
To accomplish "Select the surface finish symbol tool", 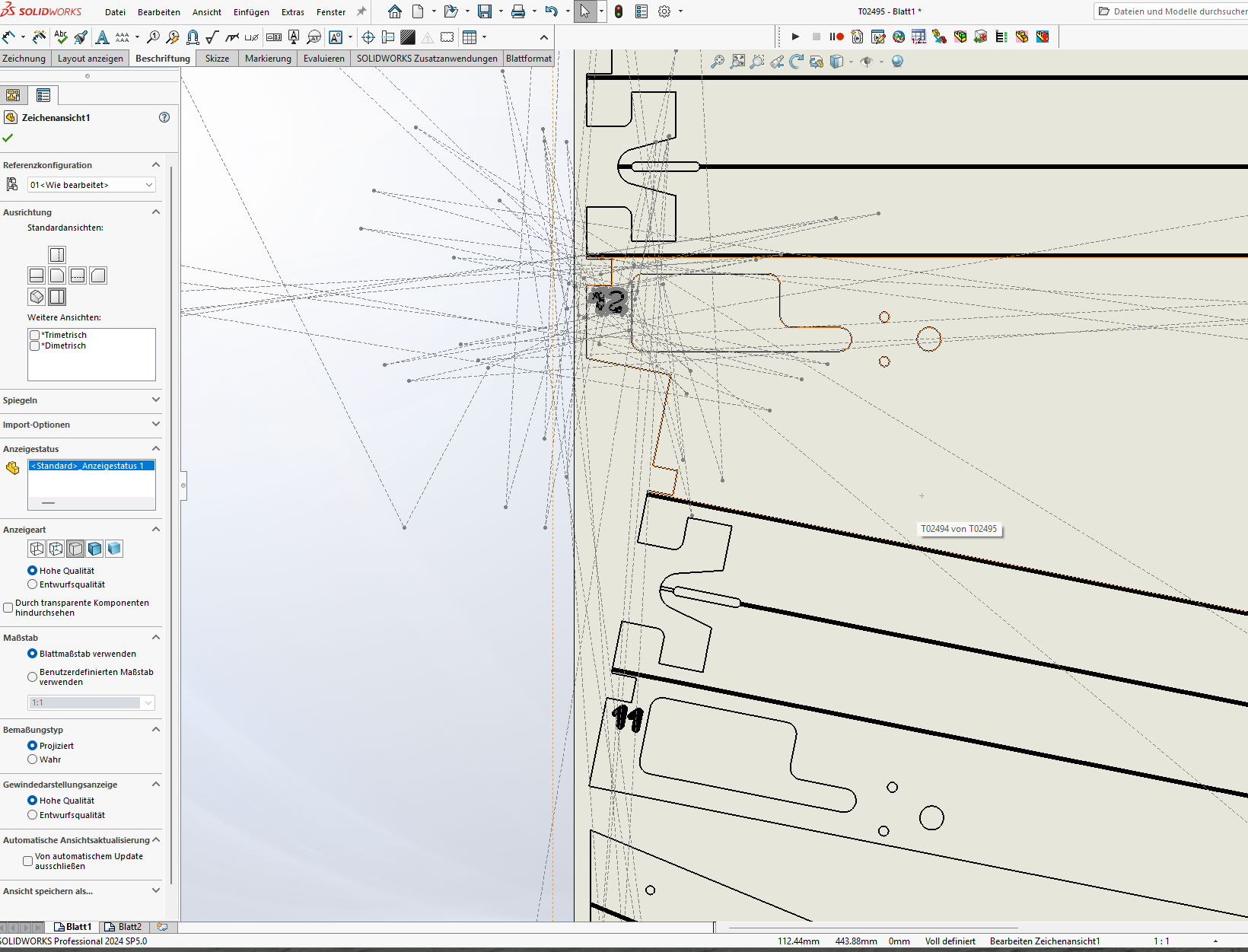I will pos(212,37).
